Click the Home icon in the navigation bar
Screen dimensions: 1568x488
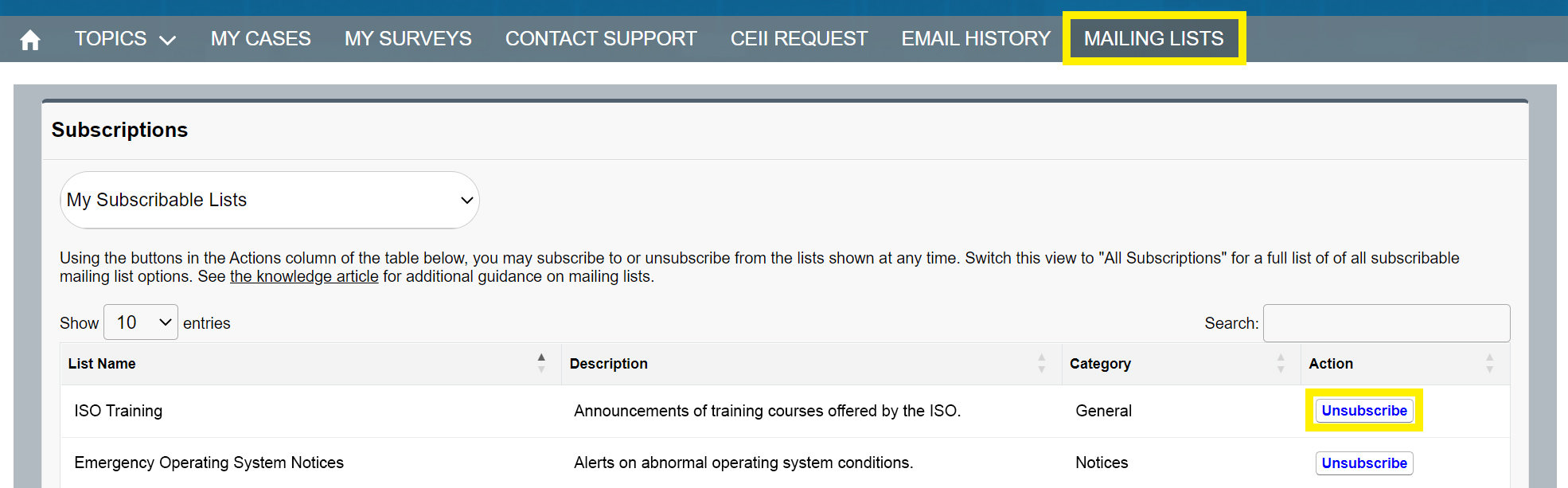(29, 37)
